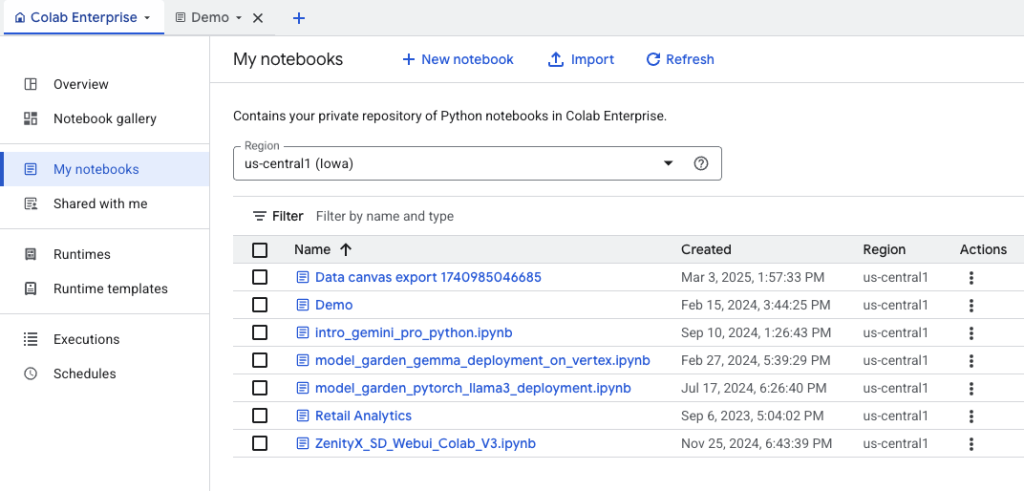Open the actions menu for intro_gemini_pro_python.ipynb
Screen dimensions: 1024x491
[x=971, y=333]
